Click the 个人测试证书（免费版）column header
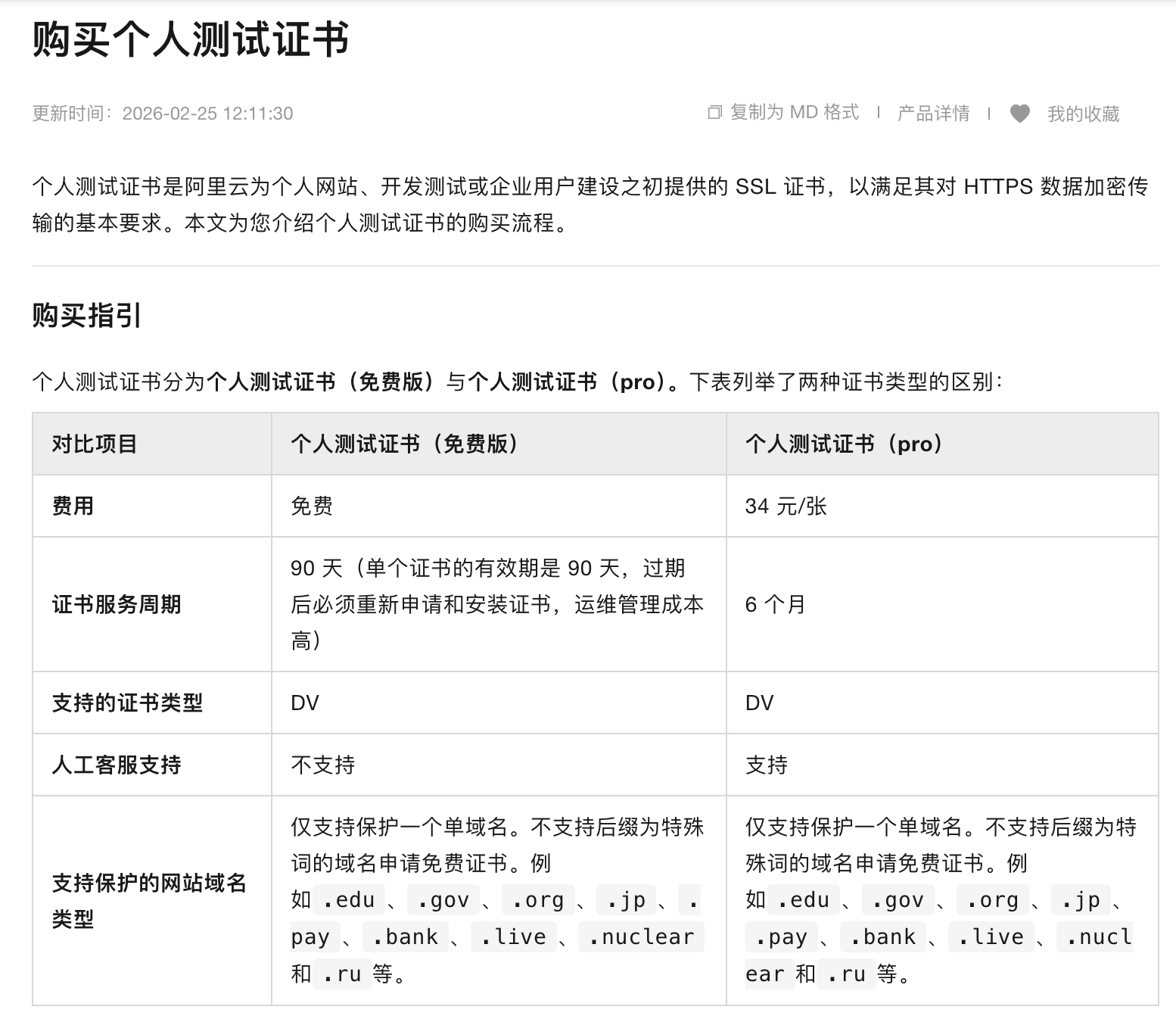Viewport: 1176px width, 1019px height. click(406, 444)
